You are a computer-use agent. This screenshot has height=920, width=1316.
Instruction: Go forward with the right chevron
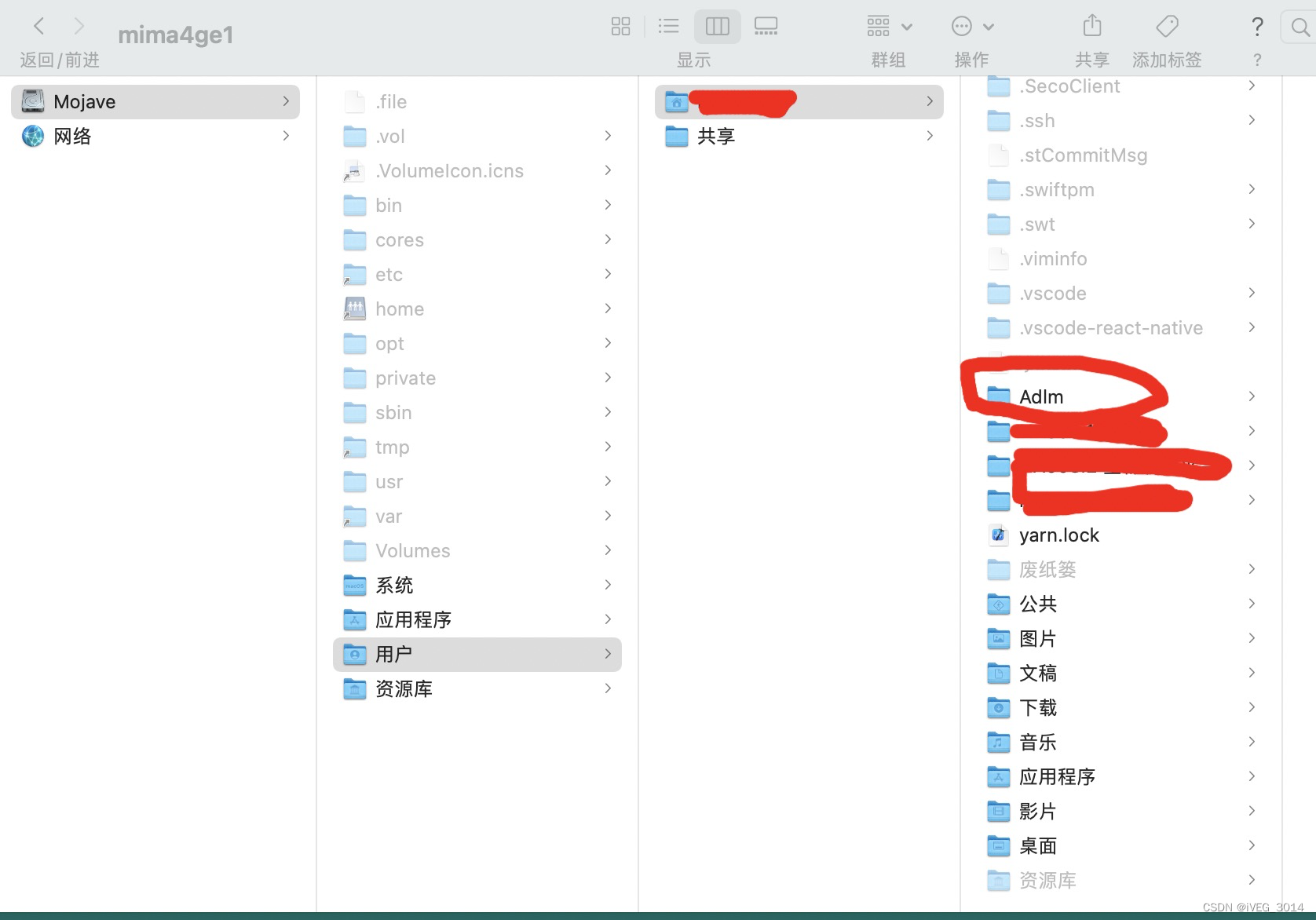[79, 27]
